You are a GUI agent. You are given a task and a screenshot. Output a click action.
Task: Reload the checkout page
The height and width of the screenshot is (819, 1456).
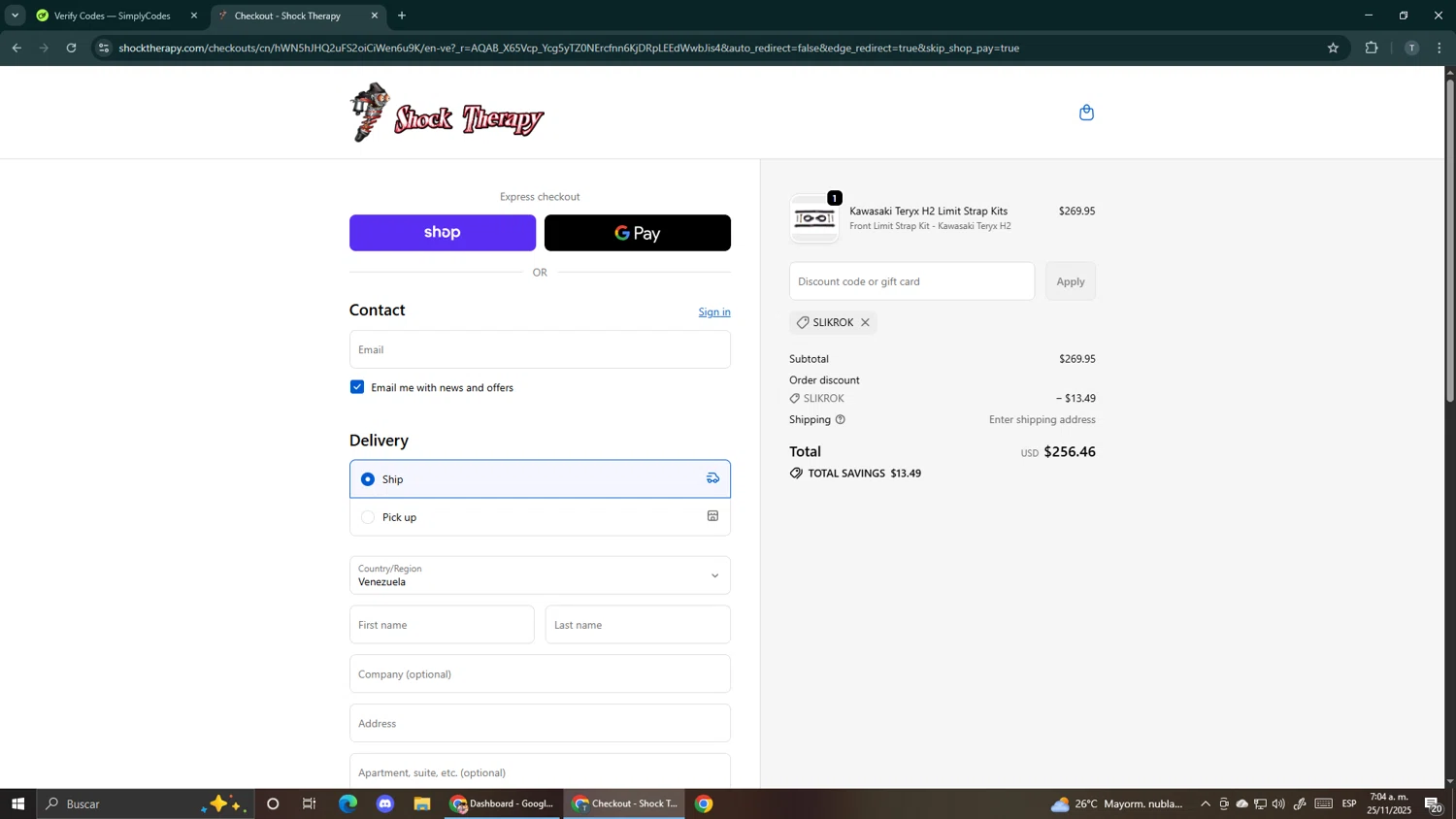pyautogui.click(x=71, y=48)
